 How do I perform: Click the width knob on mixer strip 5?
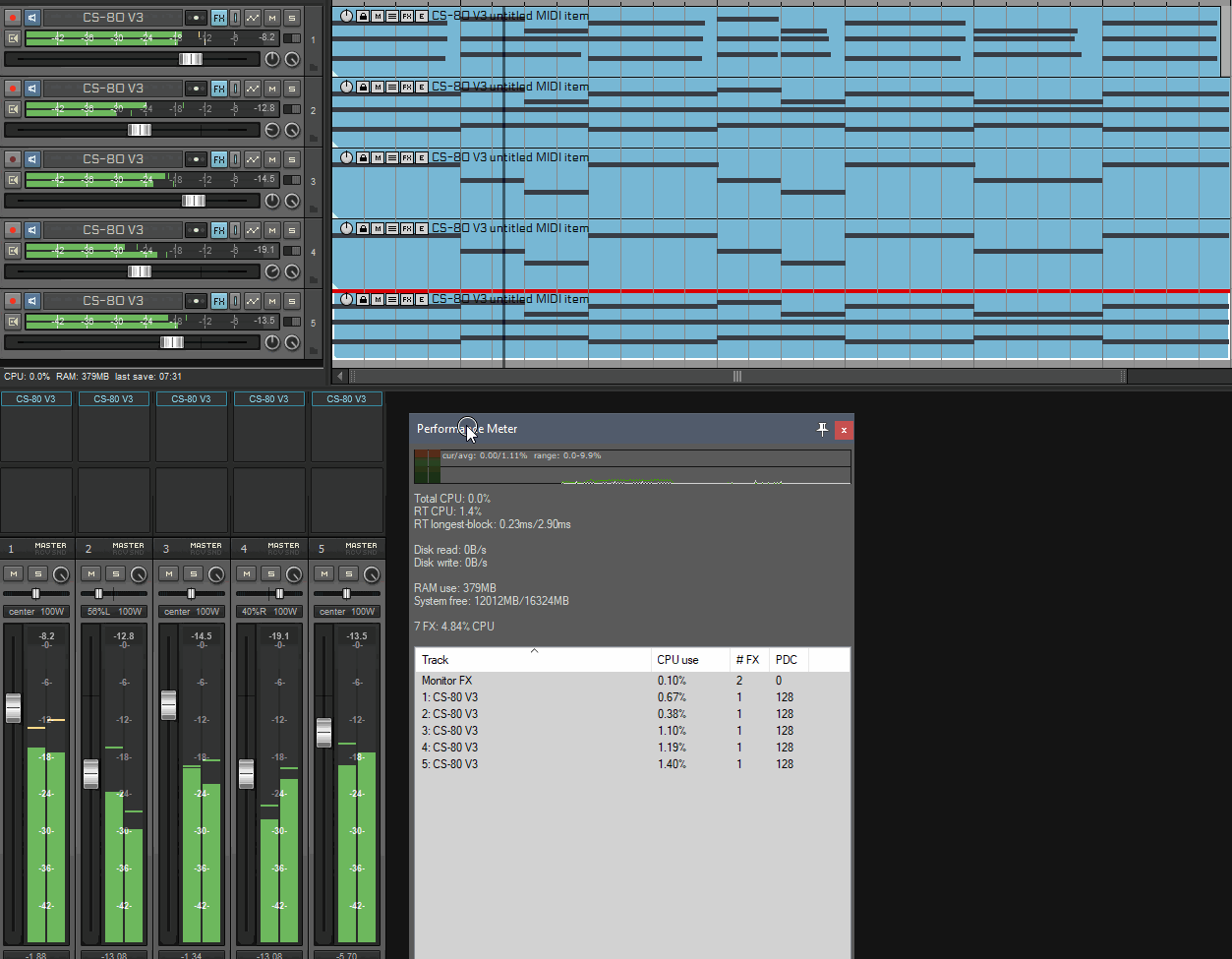click(372, 574)
